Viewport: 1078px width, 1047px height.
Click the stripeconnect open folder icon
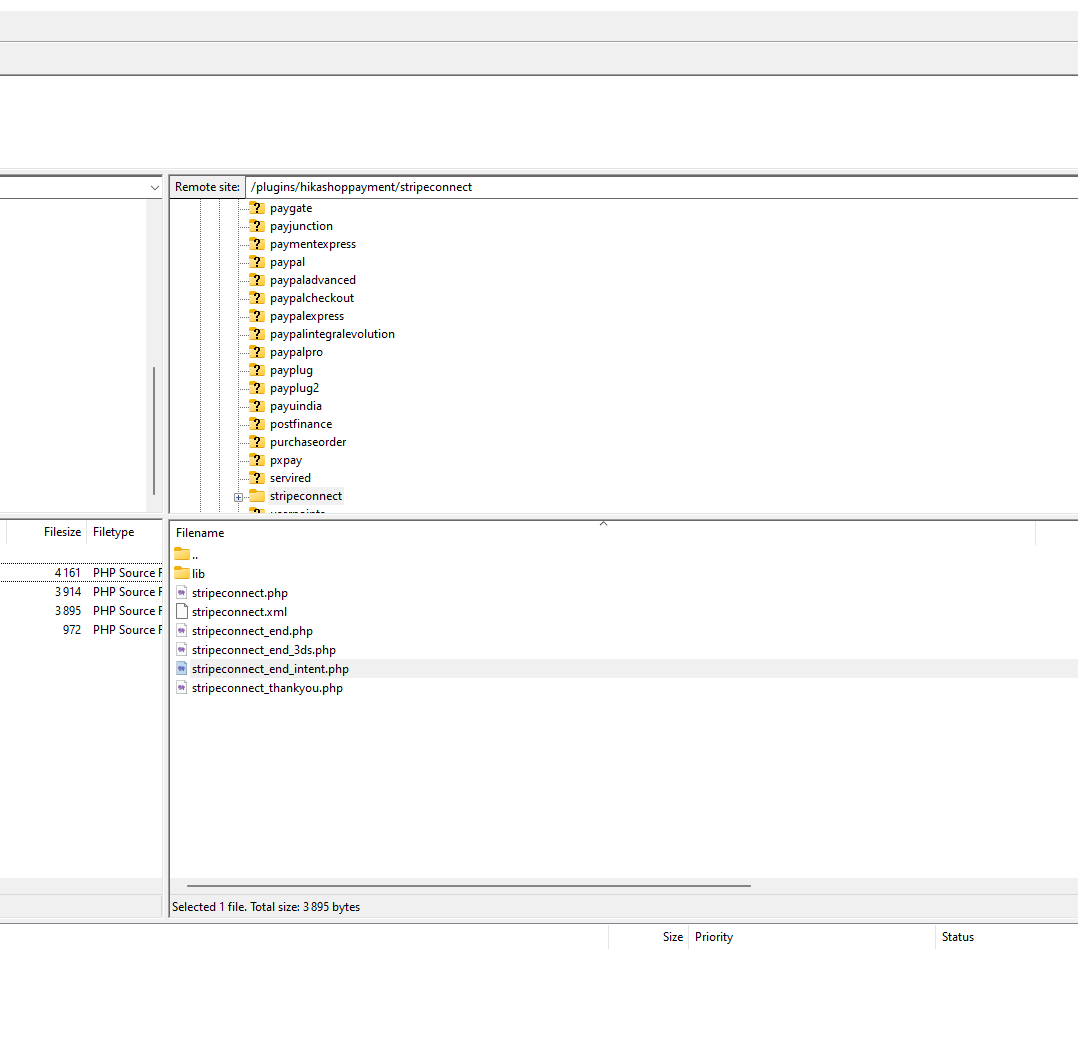pos(257,496)
